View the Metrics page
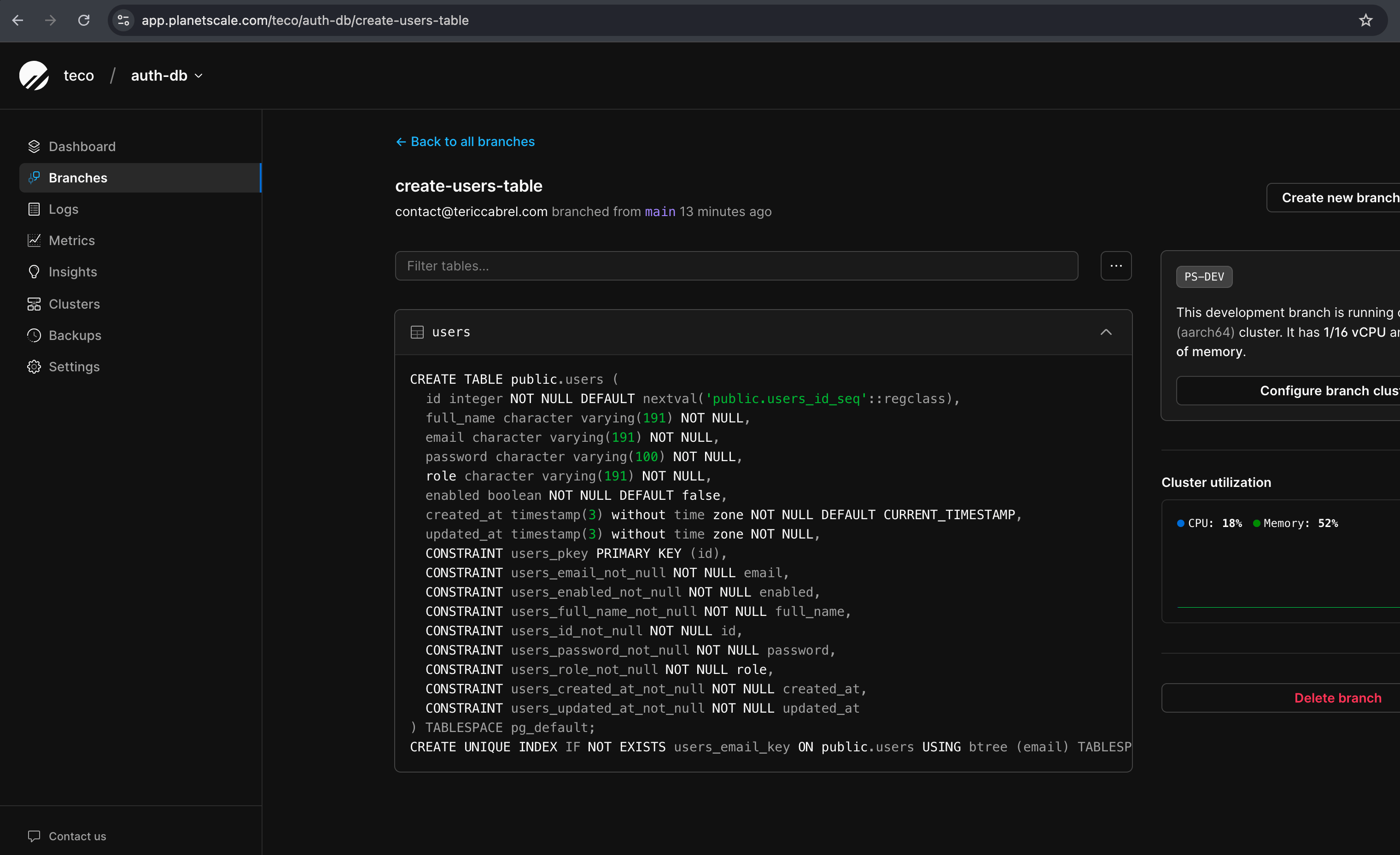 [x=71, y=240]
